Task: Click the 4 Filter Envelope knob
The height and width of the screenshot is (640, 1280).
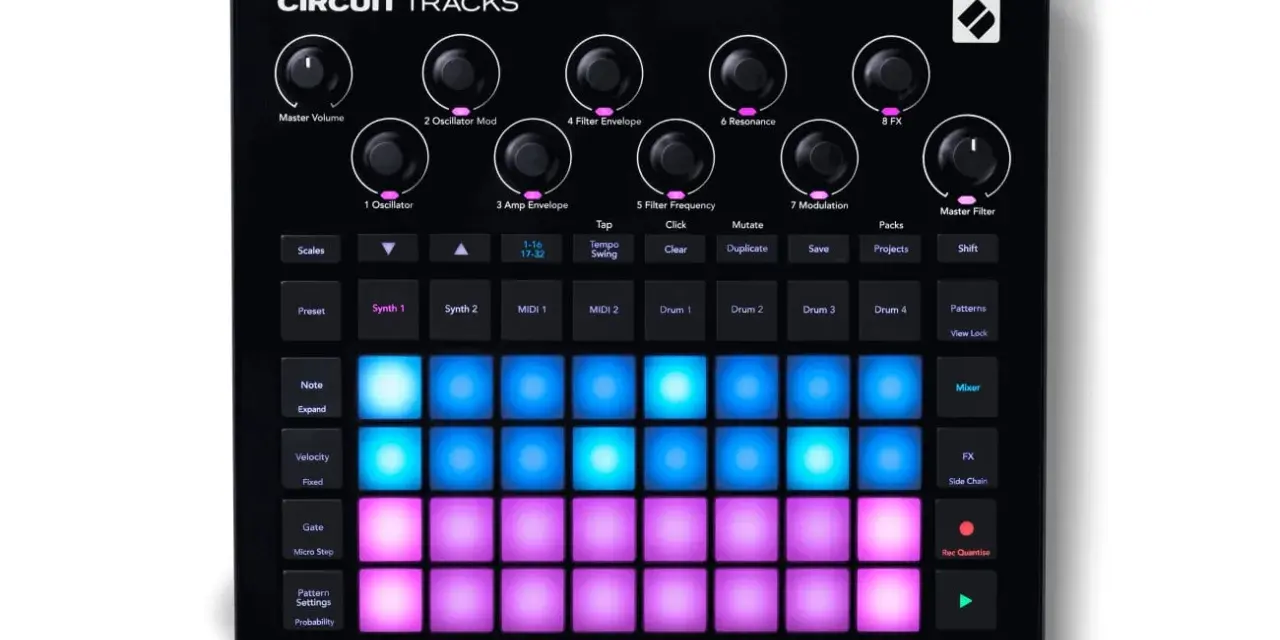Action: coord(604,72)
